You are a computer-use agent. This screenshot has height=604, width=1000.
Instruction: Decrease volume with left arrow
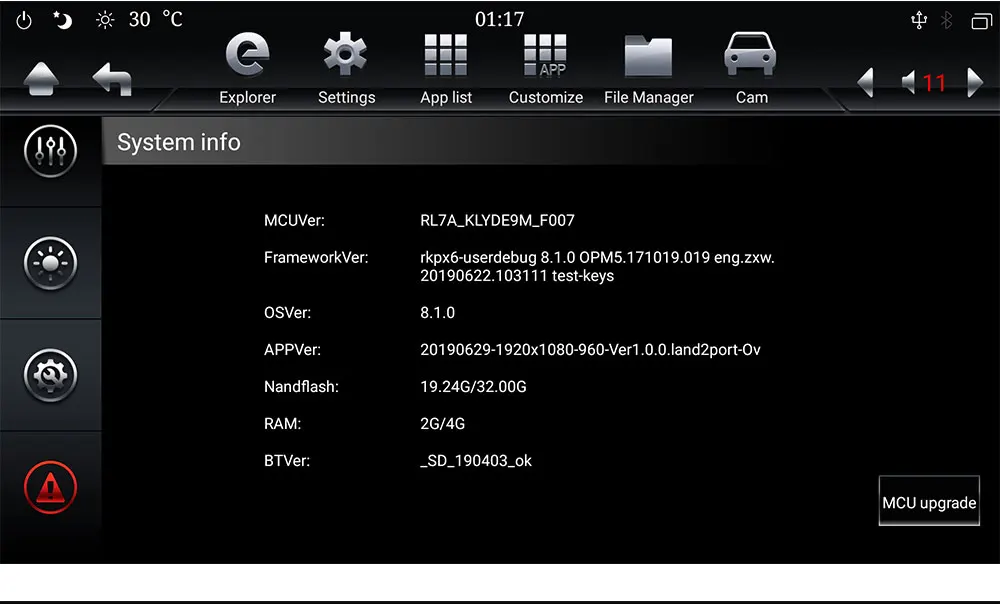point(865,82)
